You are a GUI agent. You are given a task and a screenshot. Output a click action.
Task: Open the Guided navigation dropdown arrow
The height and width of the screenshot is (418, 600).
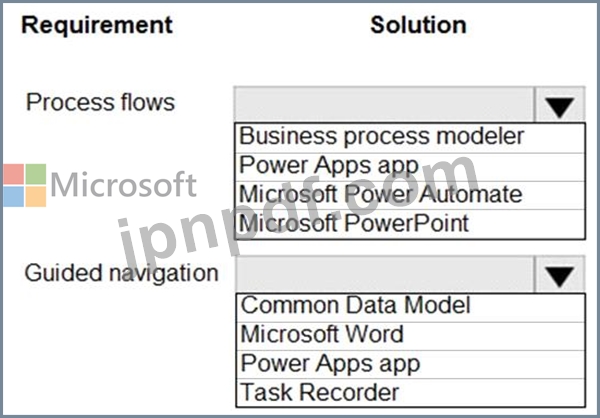coord(559,275)
